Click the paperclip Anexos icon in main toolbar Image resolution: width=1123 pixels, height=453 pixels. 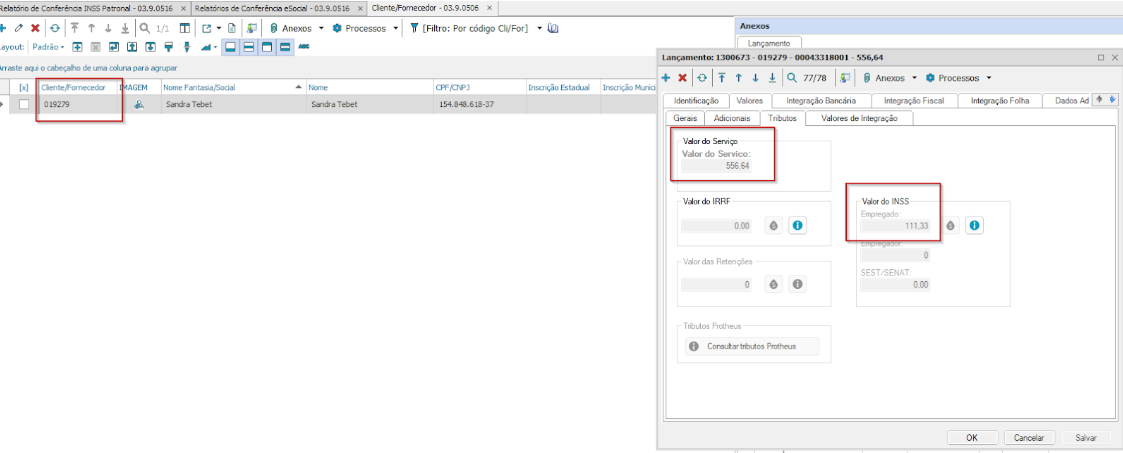tap(274, 29)
